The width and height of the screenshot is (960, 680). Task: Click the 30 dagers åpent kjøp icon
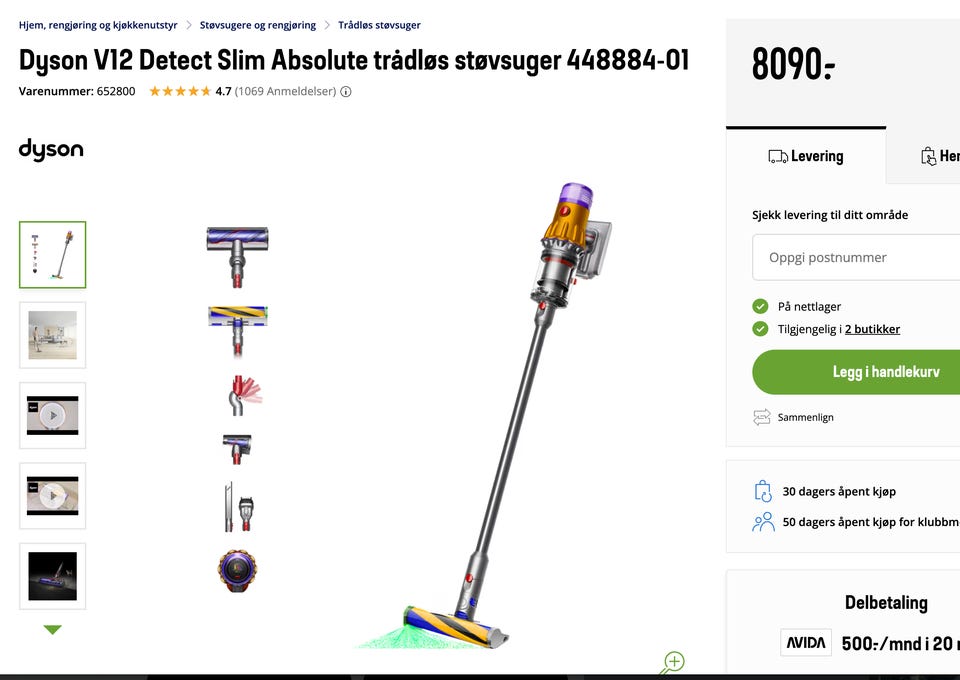(763, 491)
